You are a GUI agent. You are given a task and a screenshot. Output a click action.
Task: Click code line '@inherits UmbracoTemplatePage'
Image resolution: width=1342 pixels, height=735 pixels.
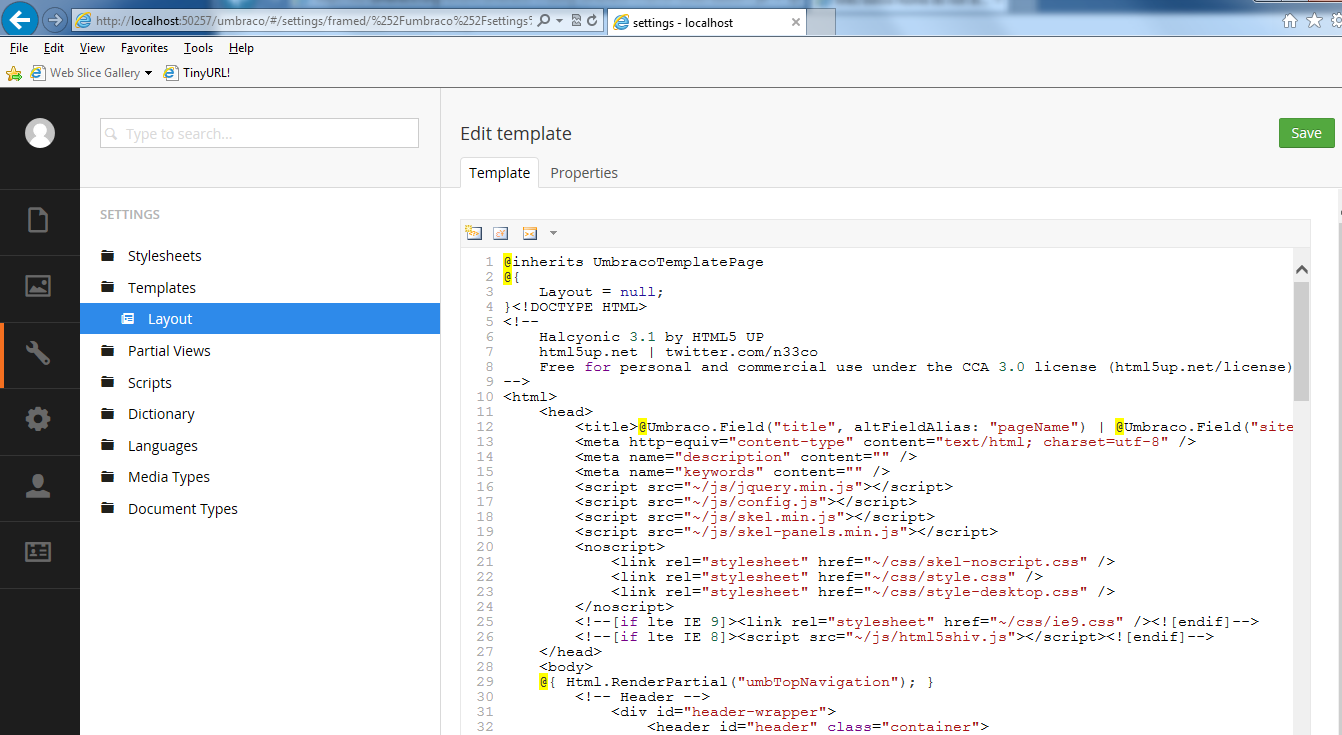(x=634, y=262)
